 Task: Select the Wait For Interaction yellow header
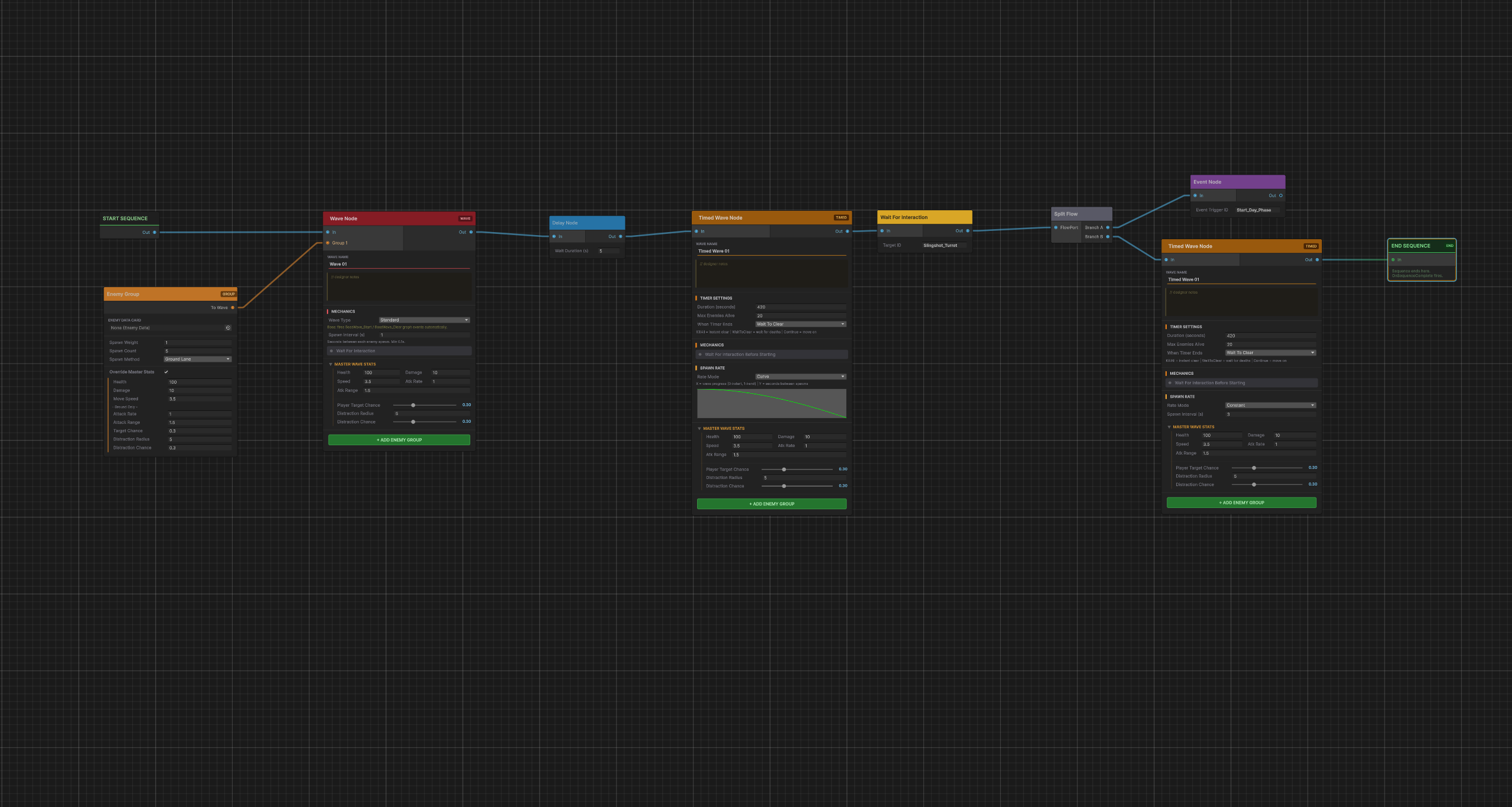click(924, 217)
